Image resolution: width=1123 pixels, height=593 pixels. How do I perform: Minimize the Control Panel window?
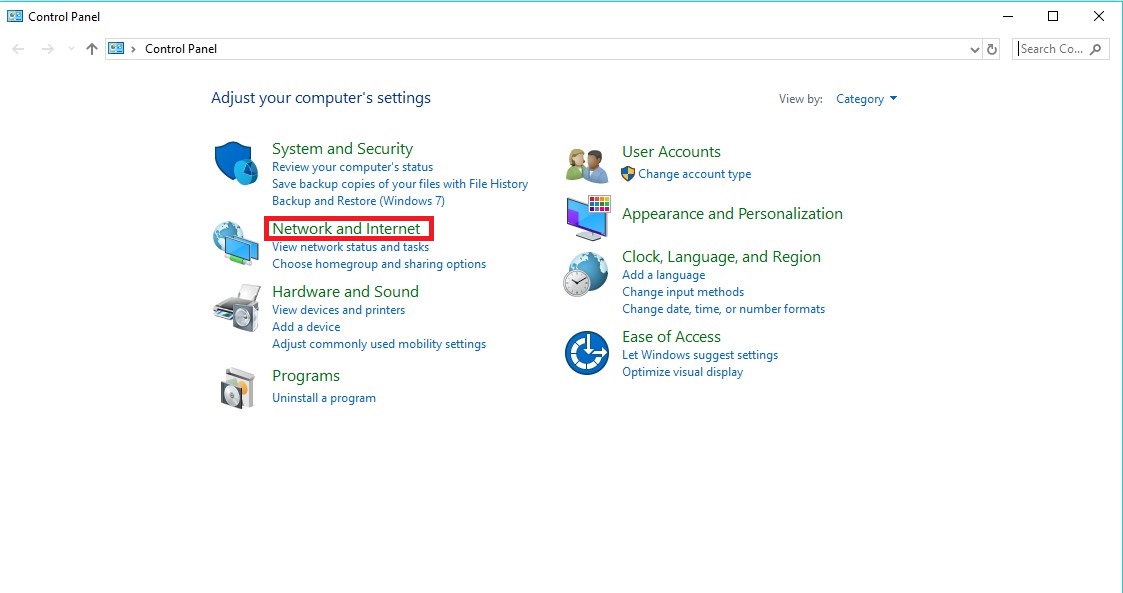click(x=1008, y=16)
